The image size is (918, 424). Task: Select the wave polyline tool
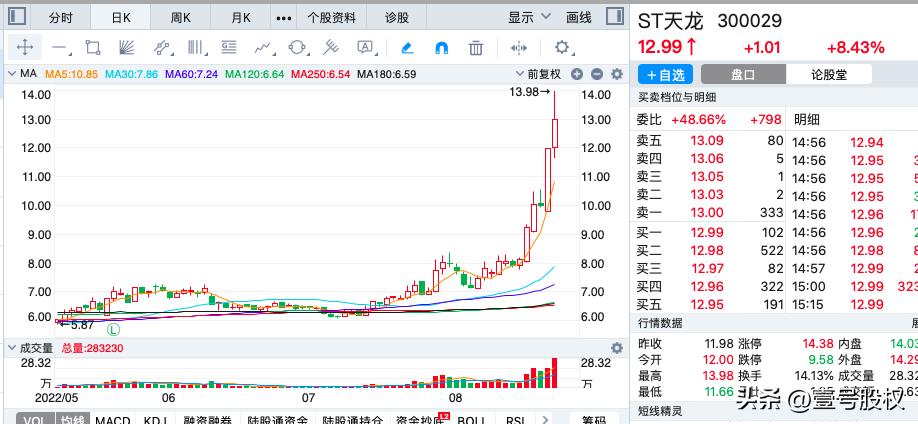coord(263,47)
